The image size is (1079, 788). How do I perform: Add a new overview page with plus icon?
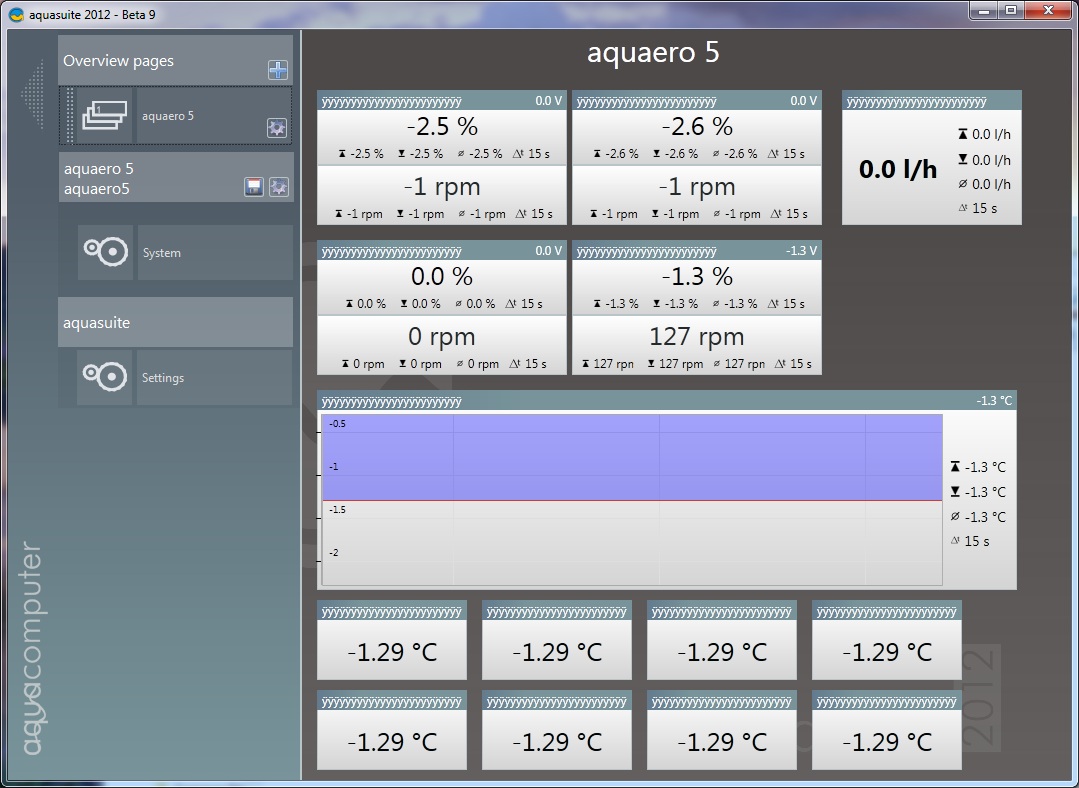pos(278,70)
